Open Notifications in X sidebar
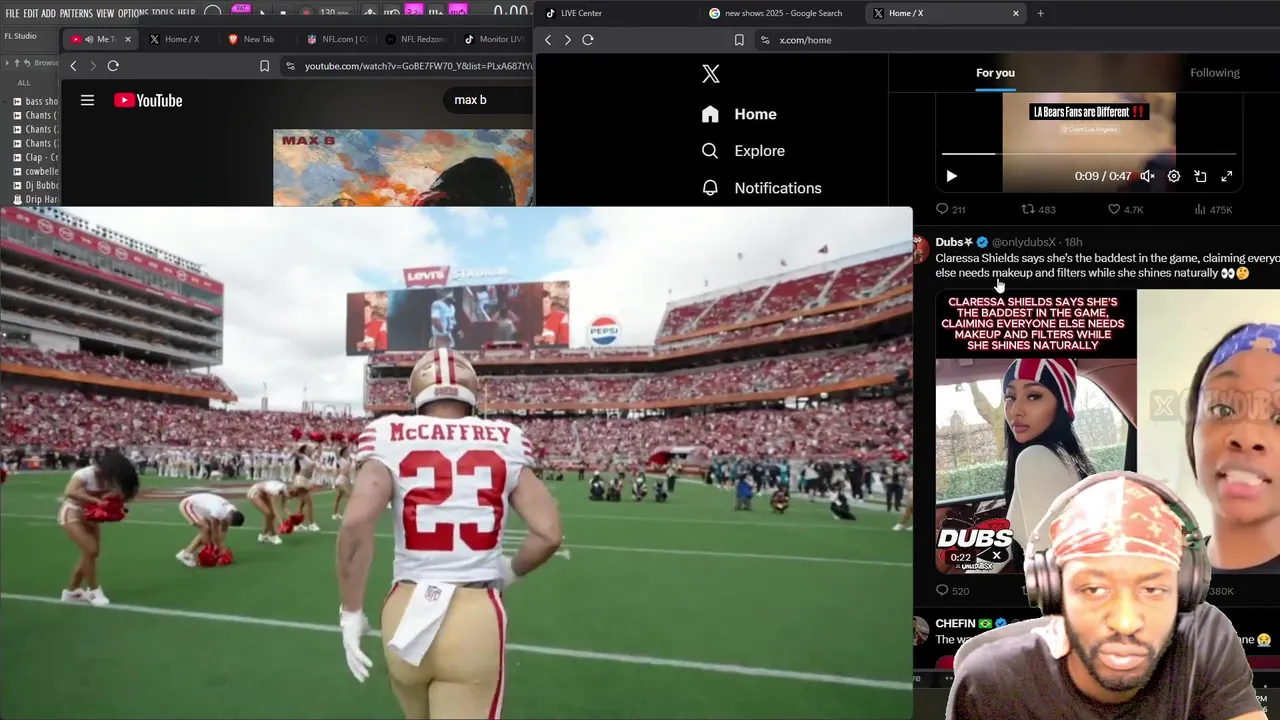Image resolution: width=1280 pixels, height=720 pixels. point(761,188)
